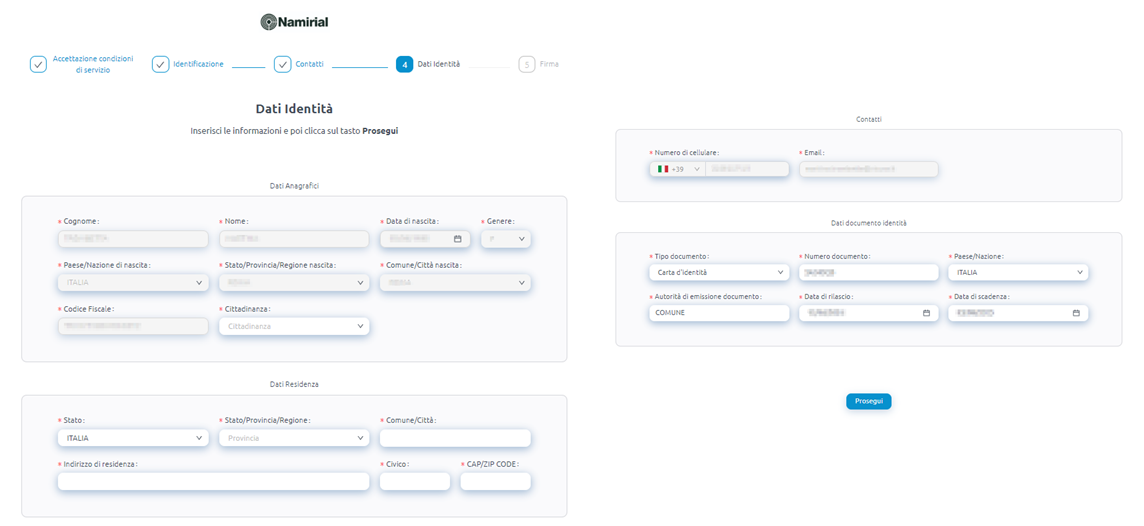Image resolution: width=1144 pixels, height=526 pixels.
Task: Click the Namirial logo
Action: click(x=293, y=22)
